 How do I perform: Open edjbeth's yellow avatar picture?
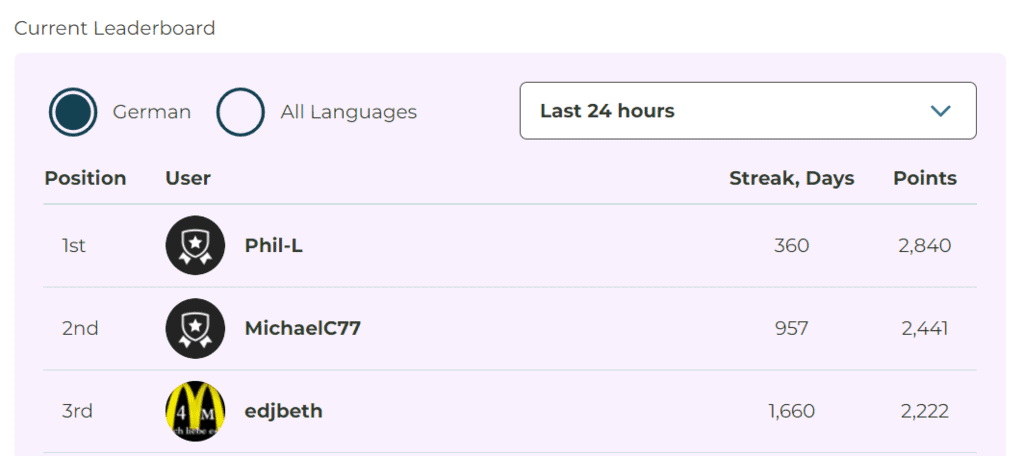click(x=195, y=411)
